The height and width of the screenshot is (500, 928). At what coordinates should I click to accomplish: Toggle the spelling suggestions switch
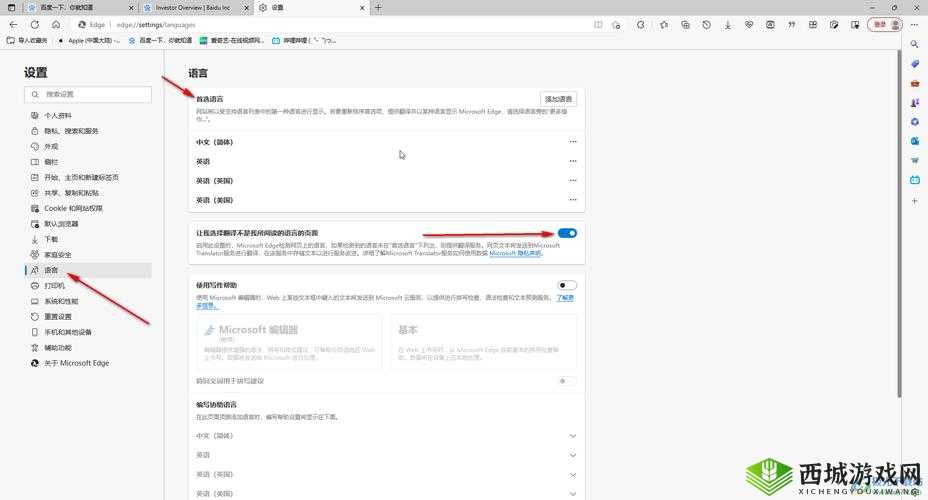coord(567,381)
